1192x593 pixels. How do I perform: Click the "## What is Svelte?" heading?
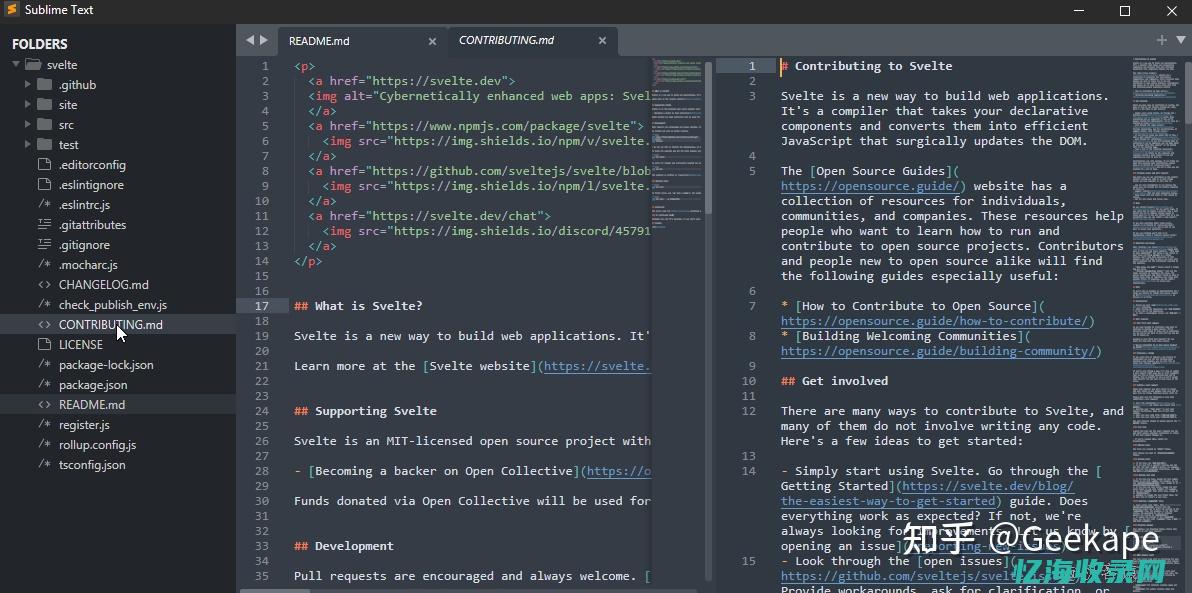(x=358, y=306)
